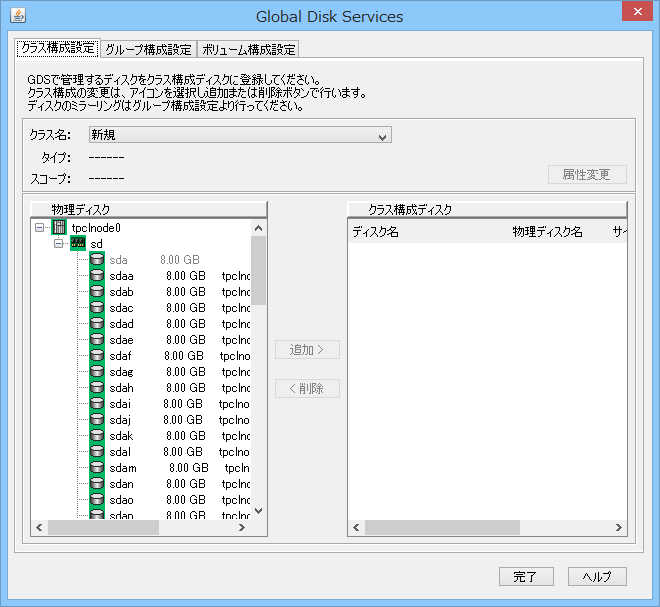Image resolution: width=660 pixels, height=607 pixels.
Task: Select the sdak row label
Action: click(x=121, y=436)
